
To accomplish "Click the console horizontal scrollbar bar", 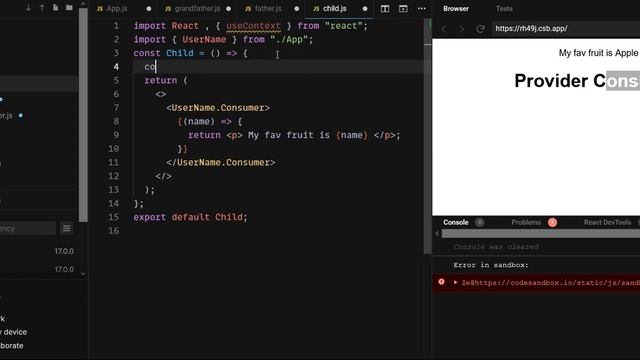I will pyautogui.click(x=541, y=233).
